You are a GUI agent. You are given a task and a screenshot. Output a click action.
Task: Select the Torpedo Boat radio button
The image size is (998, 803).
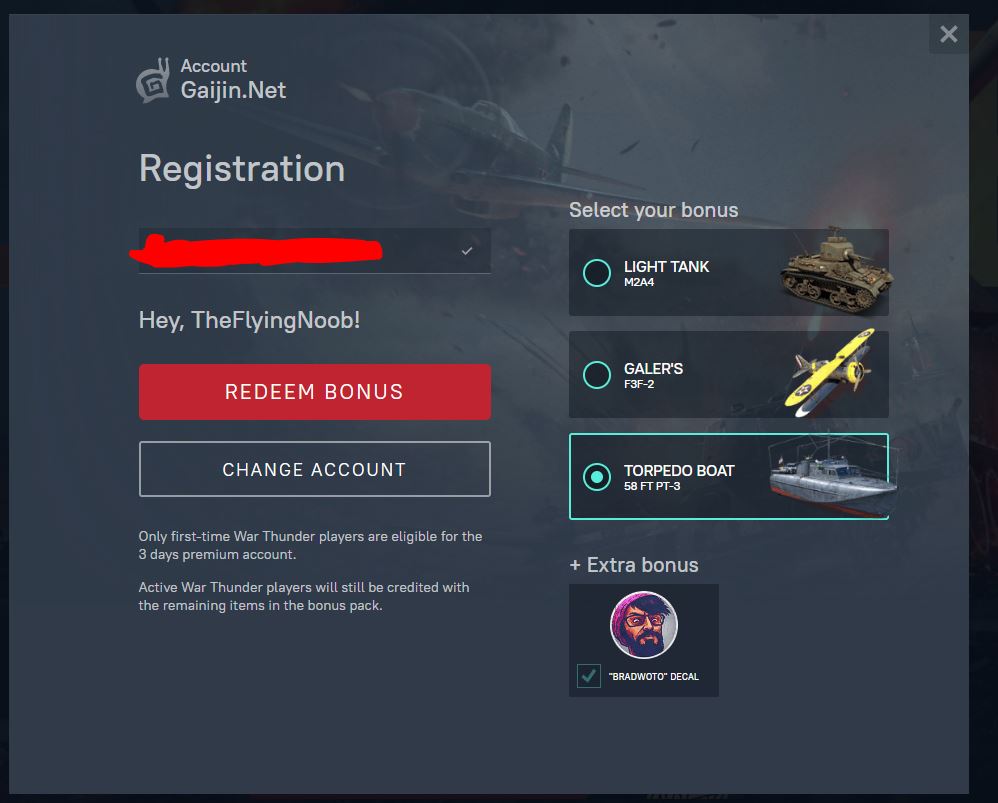597,477
